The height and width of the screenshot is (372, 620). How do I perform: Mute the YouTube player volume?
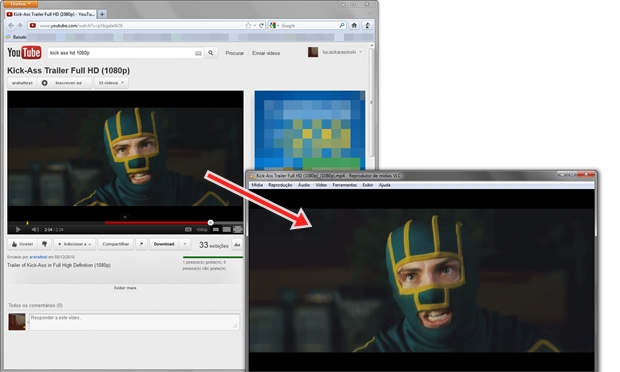pyautogui.click(x=35, y=229)
